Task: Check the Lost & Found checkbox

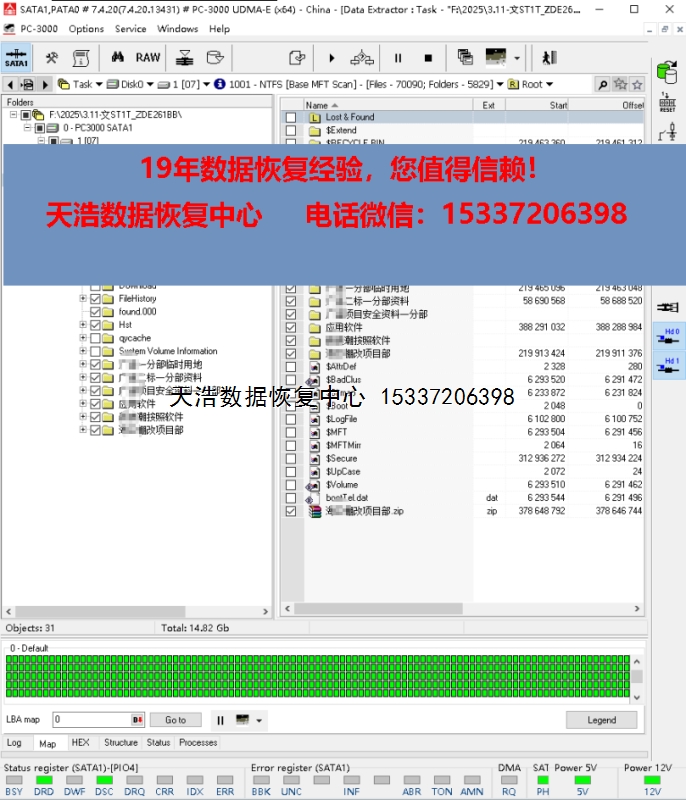Action: click(291, 117)
